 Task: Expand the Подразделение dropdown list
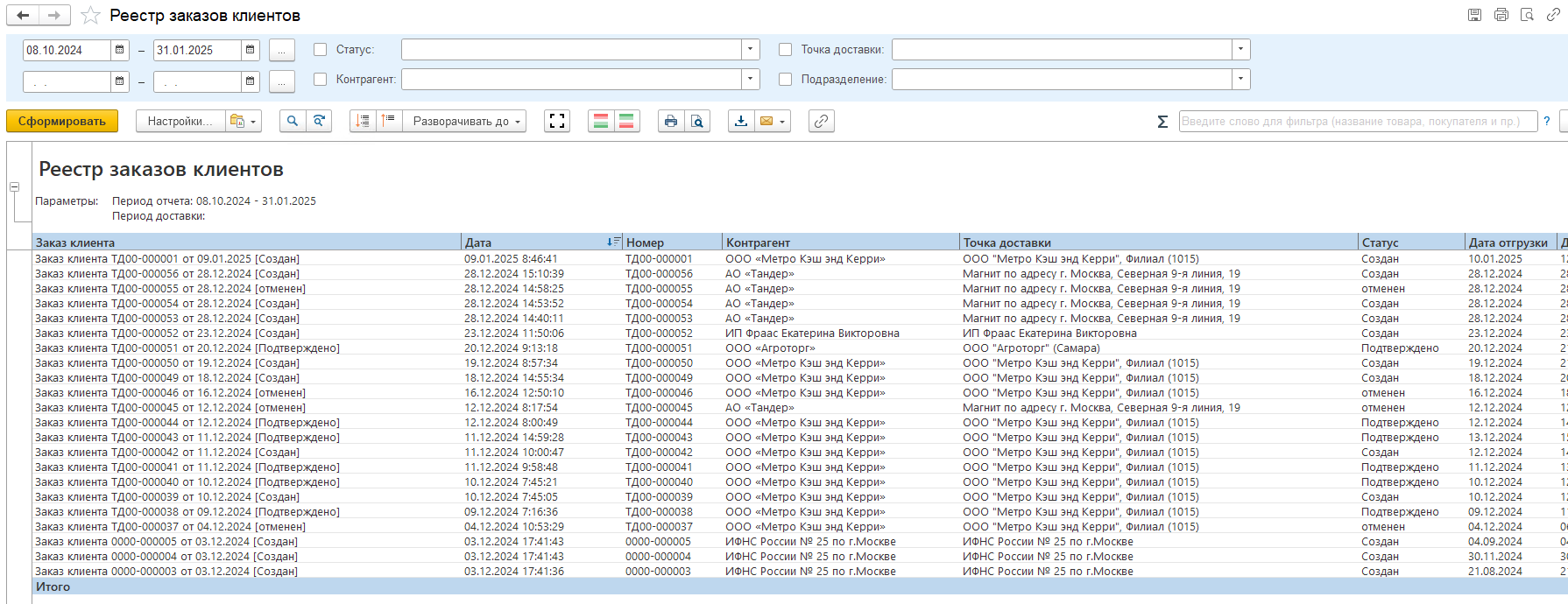[x=1240, y=80]
